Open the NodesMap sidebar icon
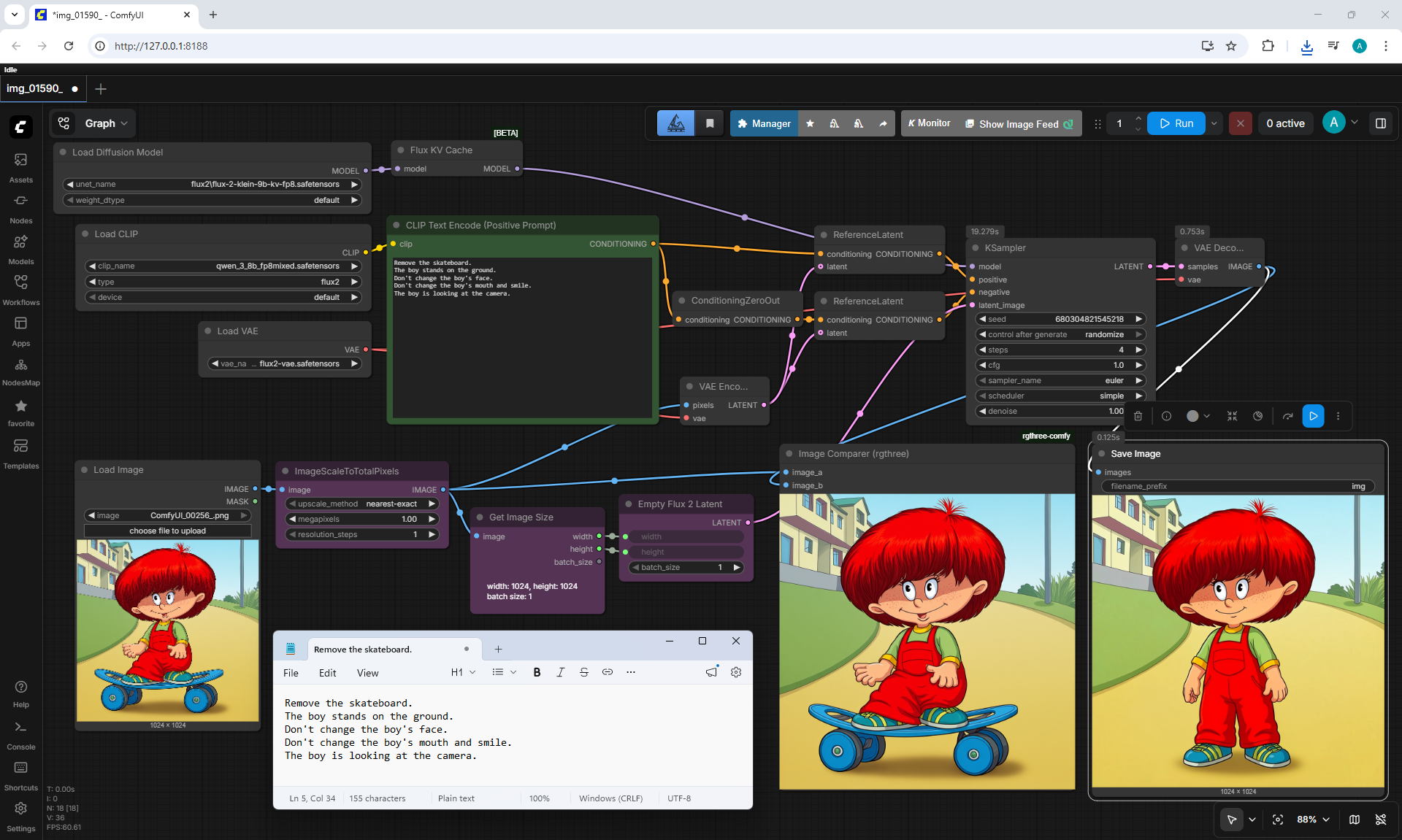Image resolution: width=1402 pixels, height=840 pixels. point(20,371)
